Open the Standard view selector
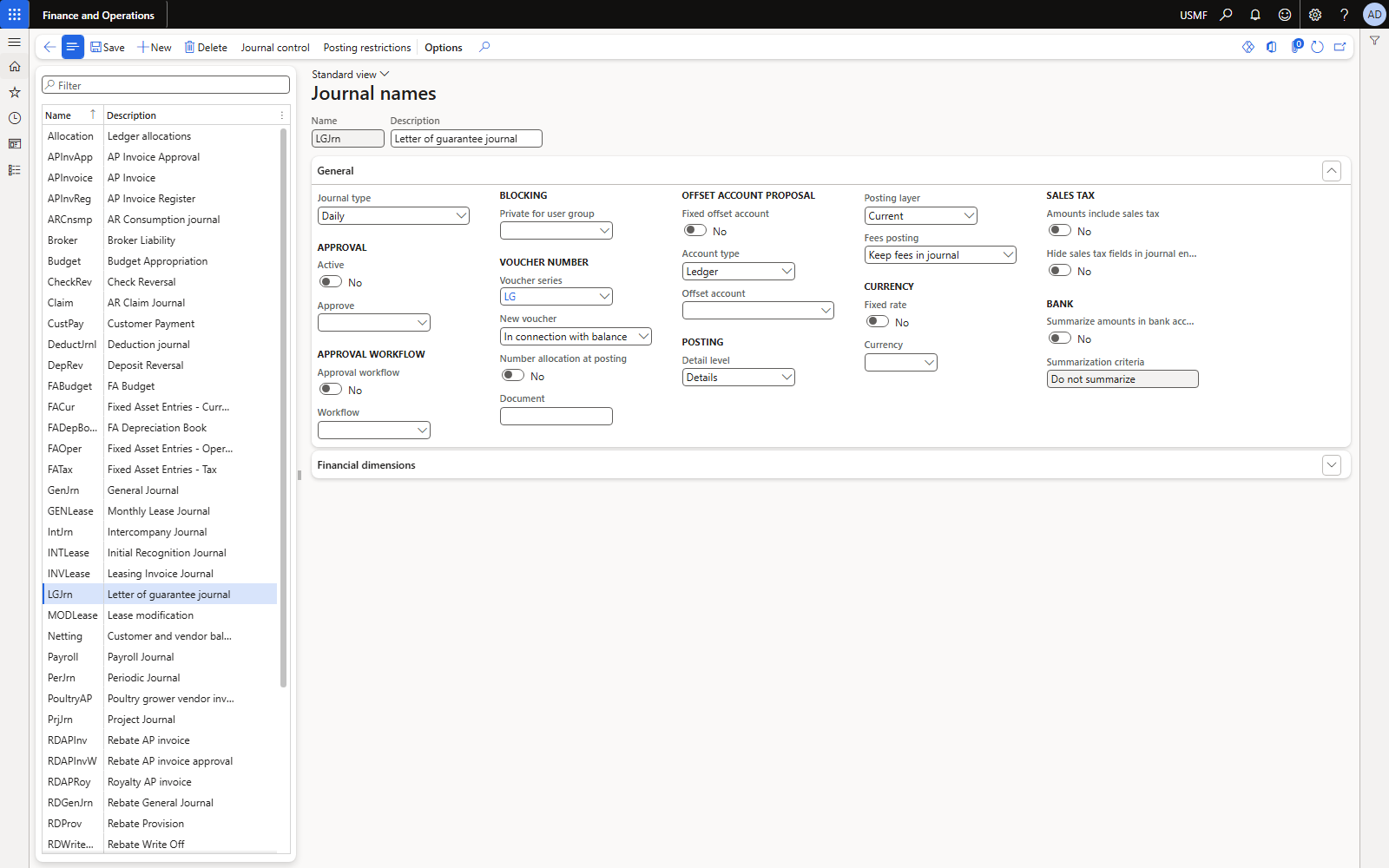 351,75
